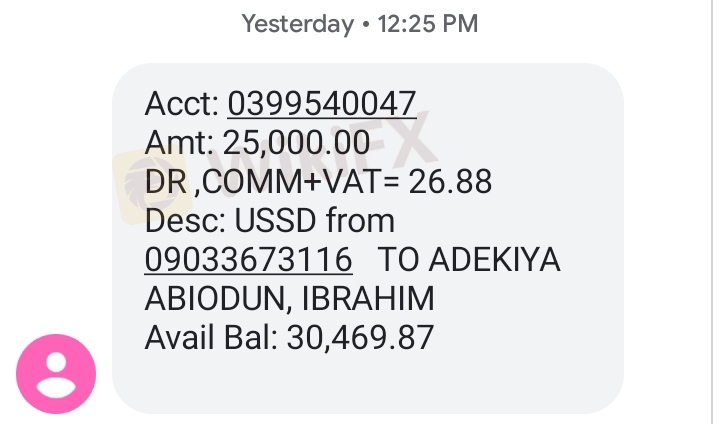Tap the Desc: USSD from text
720x424 pixels.
[270, 221]
